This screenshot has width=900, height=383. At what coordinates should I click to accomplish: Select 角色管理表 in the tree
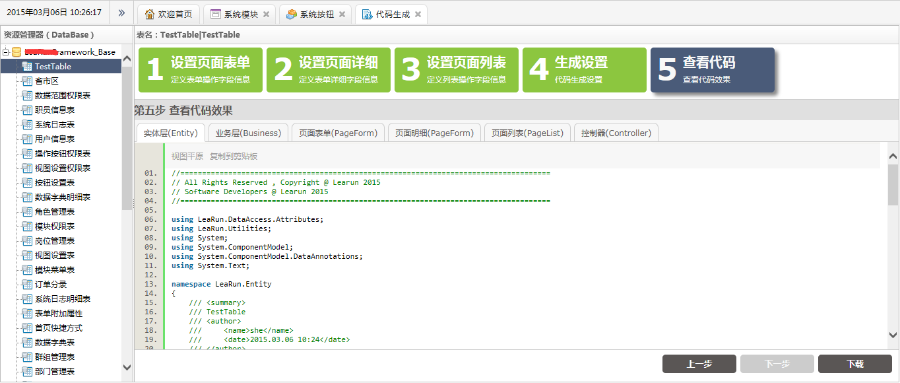pyautogui.click(x=55, y=212)
